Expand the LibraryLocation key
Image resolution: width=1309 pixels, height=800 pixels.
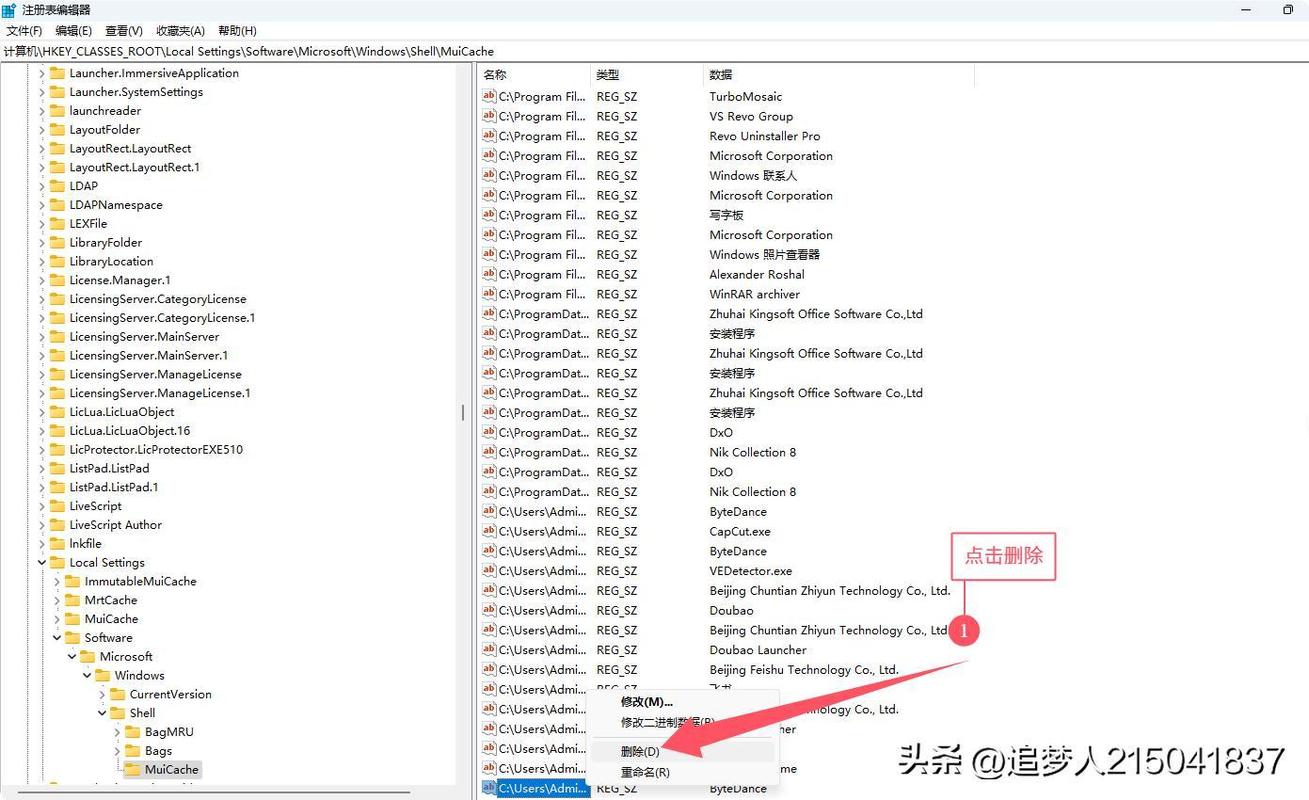(x=42, y=262)
